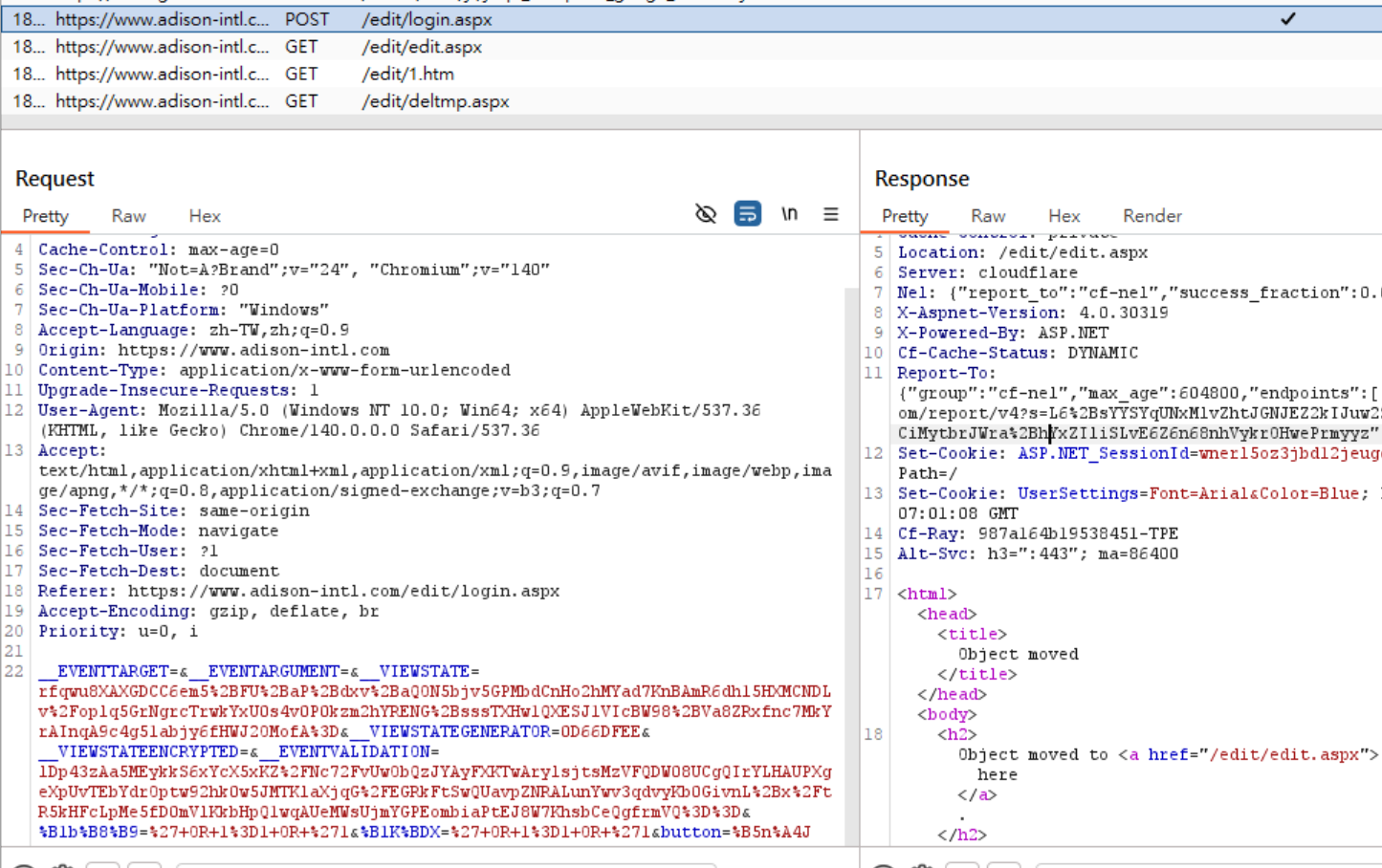Click the Alt-Svc header line
Screen dimensions: 1382x868
pos(1038,553)
